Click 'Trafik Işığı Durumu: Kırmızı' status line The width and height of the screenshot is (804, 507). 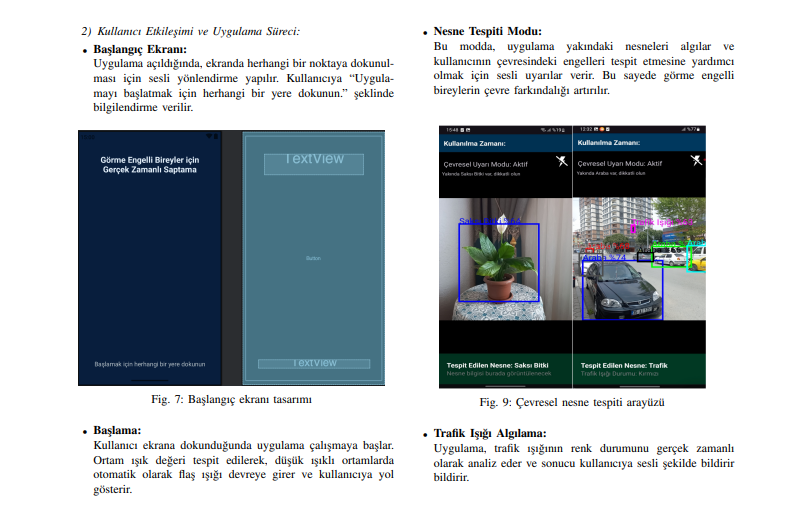(619, 374)
